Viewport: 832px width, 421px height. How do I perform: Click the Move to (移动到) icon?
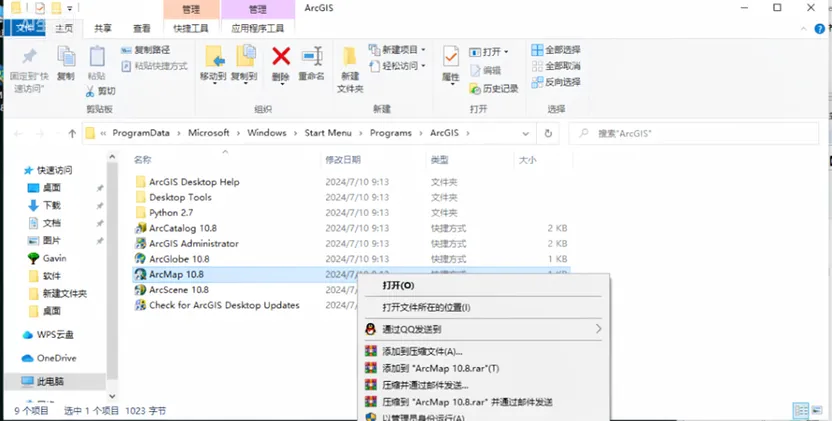214,57
